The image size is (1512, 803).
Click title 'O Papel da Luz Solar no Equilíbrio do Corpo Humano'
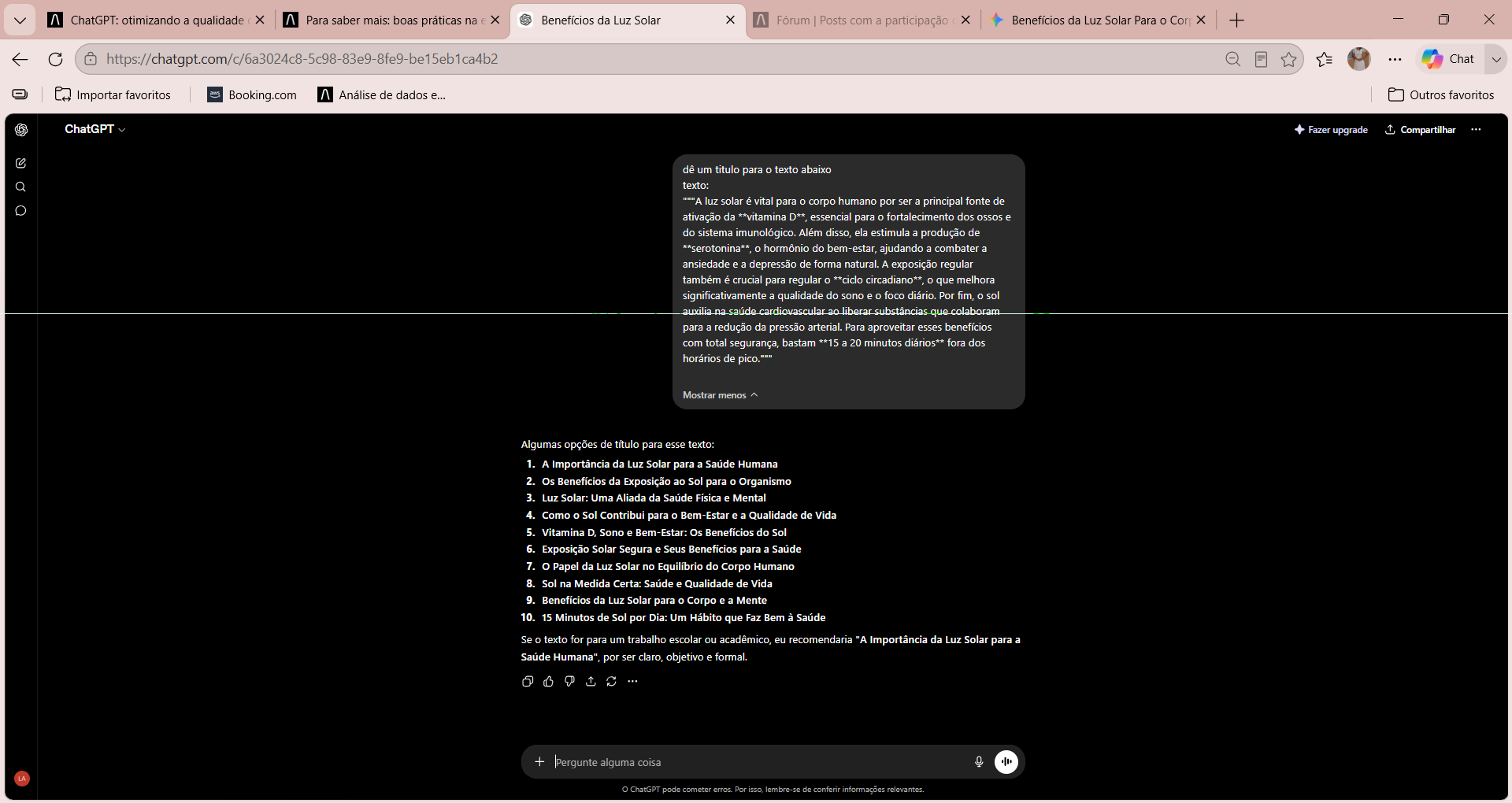pyautogui.click(x=668, y=567)
